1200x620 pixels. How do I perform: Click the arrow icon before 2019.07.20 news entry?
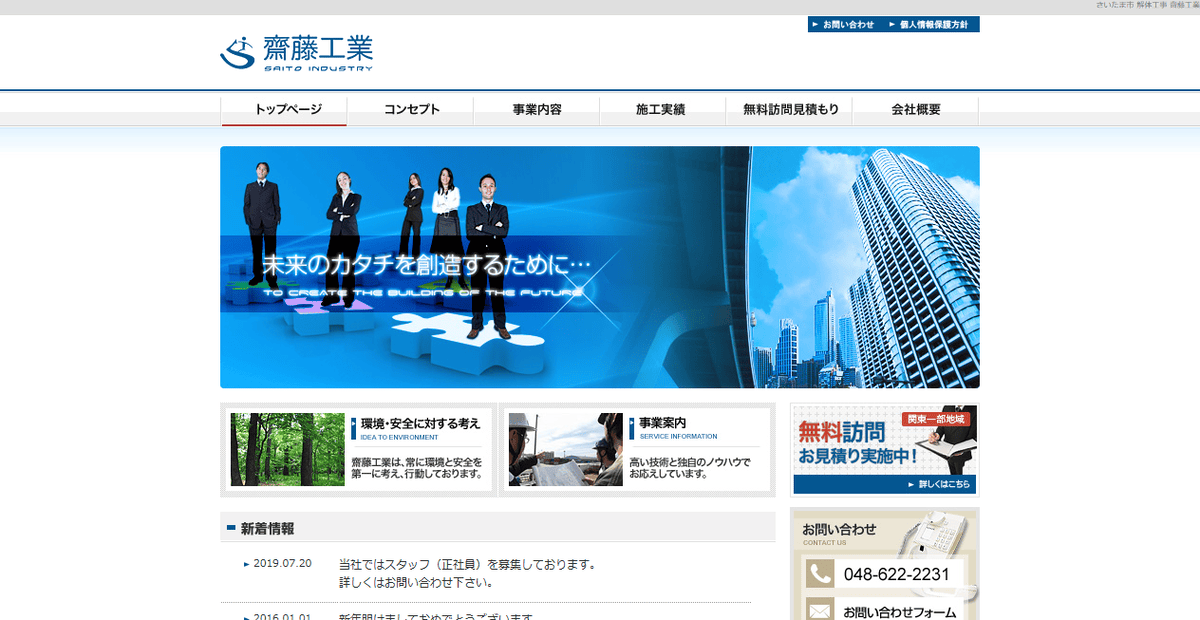245,563
